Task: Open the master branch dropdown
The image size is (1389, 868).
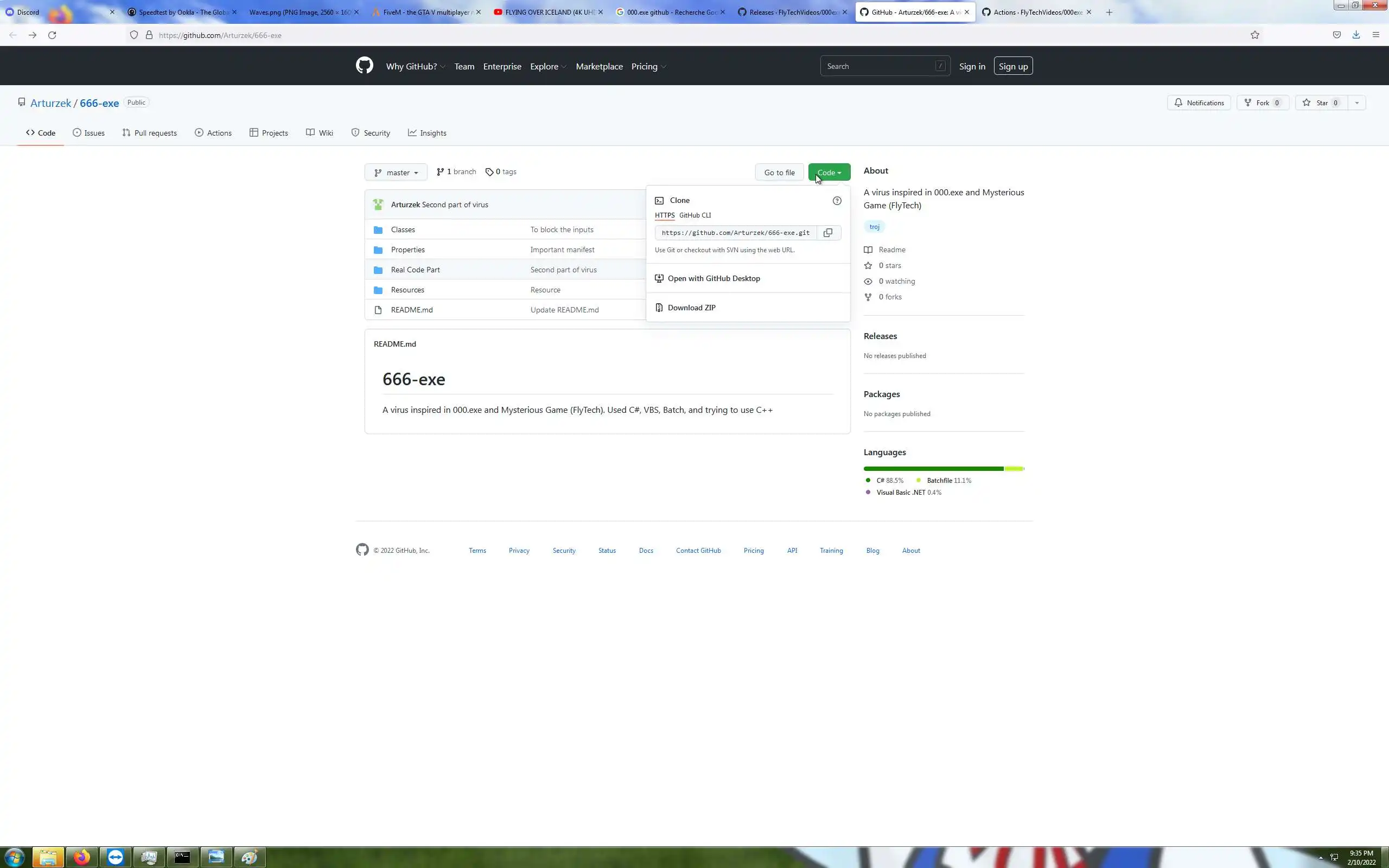Action: pos(396,172)
